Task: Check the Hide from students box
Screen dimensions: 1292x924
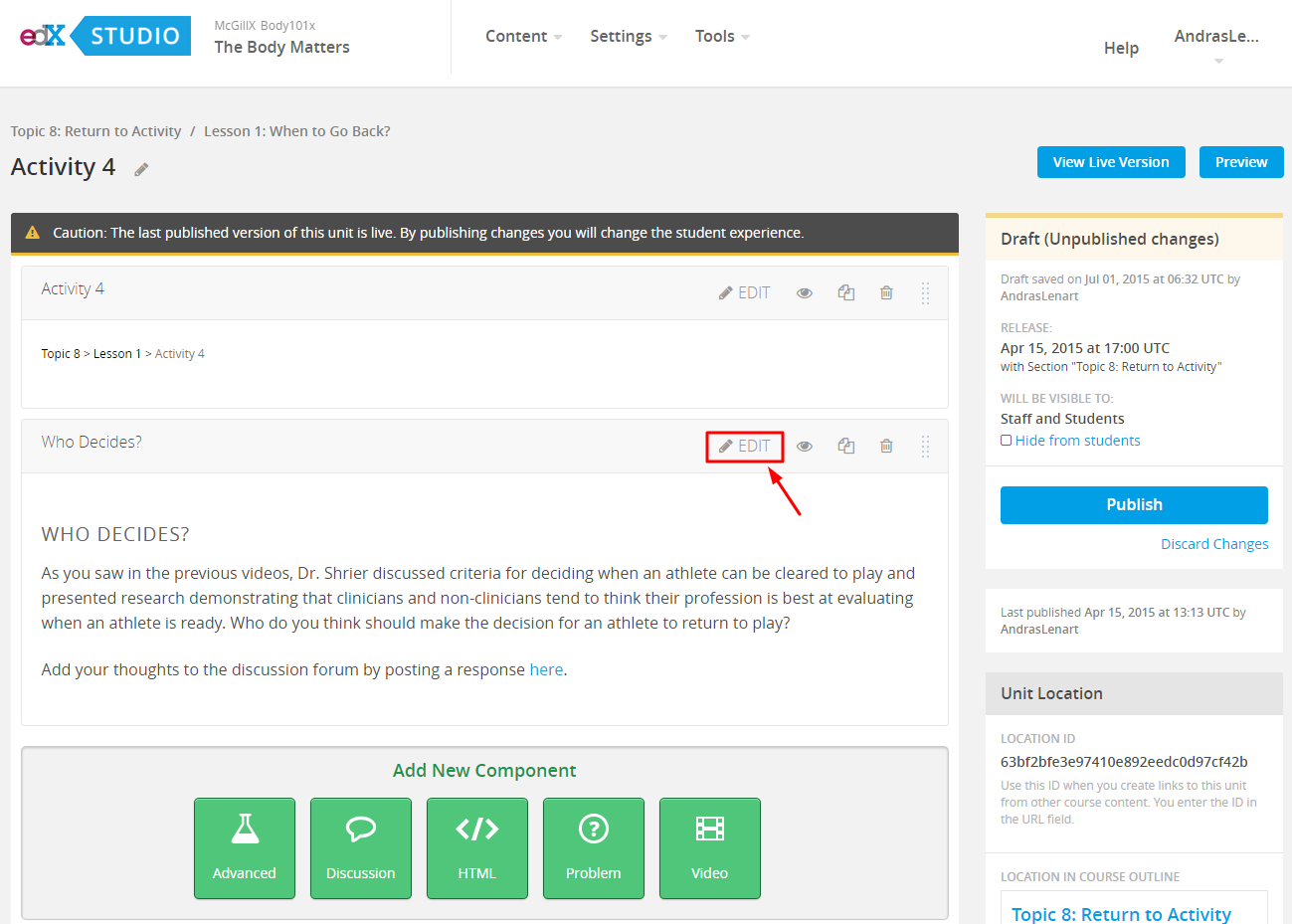Action: [x=1007, y=441]
